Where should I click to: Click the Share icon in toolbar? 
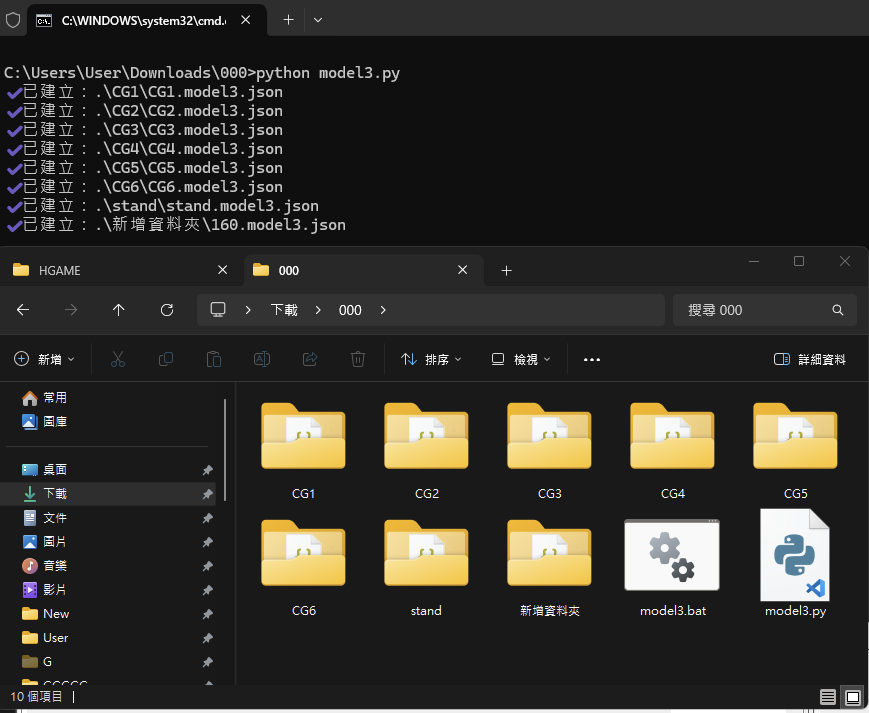310,359
